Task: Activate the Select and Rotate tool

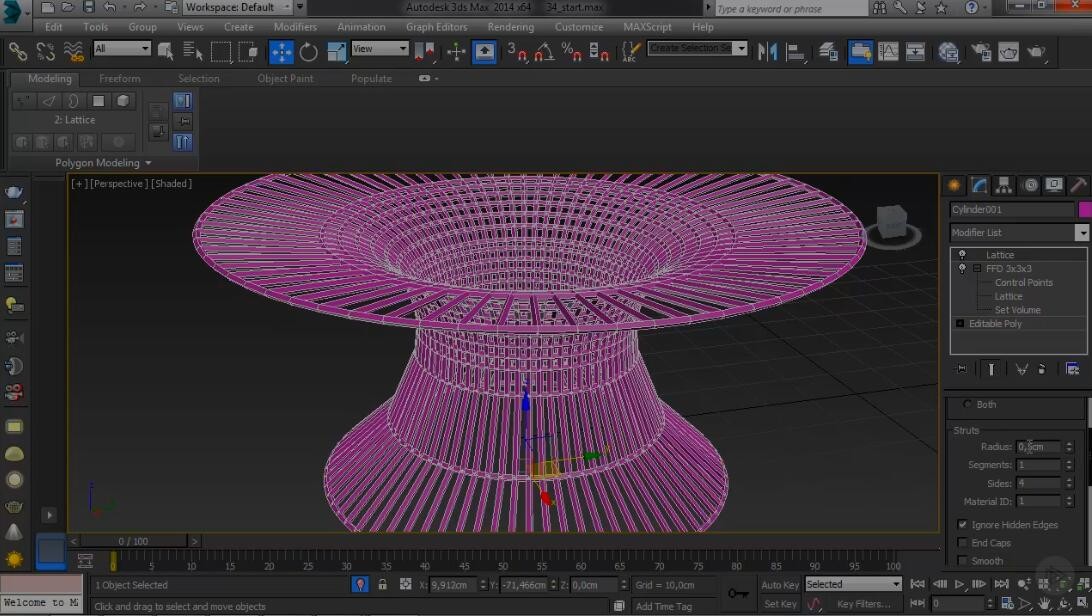Action: [x=309, y=52]
